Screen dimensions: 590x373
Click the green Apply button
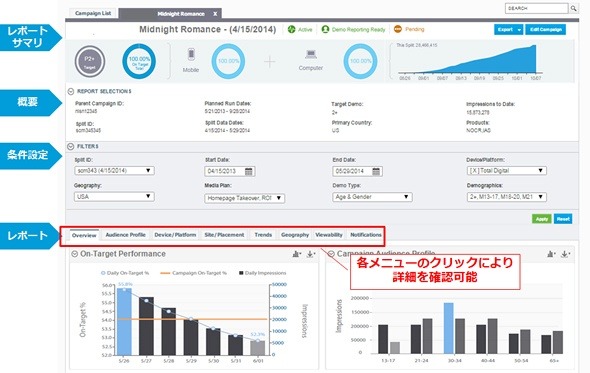click(x=541, y=219)
